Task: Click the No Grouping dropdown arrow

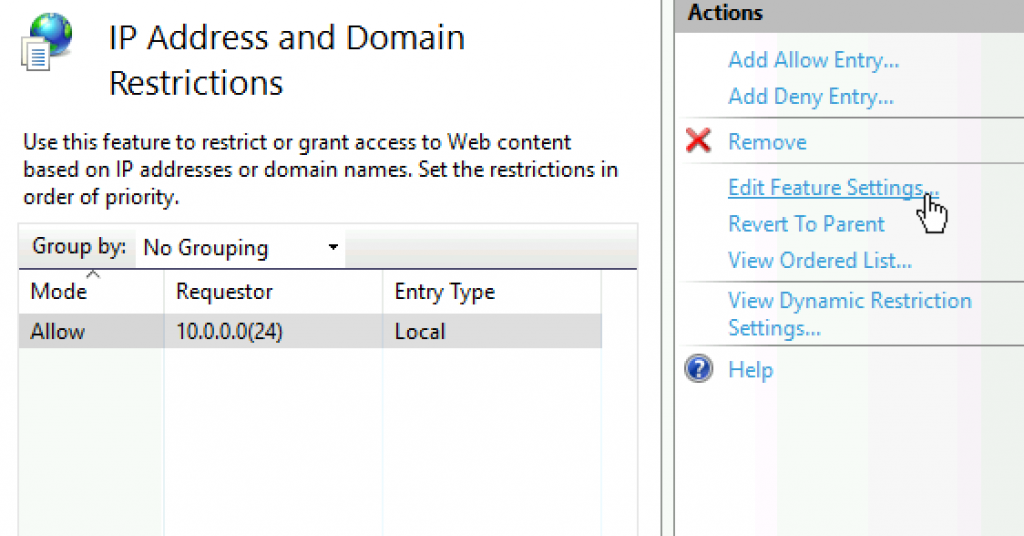Action: tap(333, 248)
